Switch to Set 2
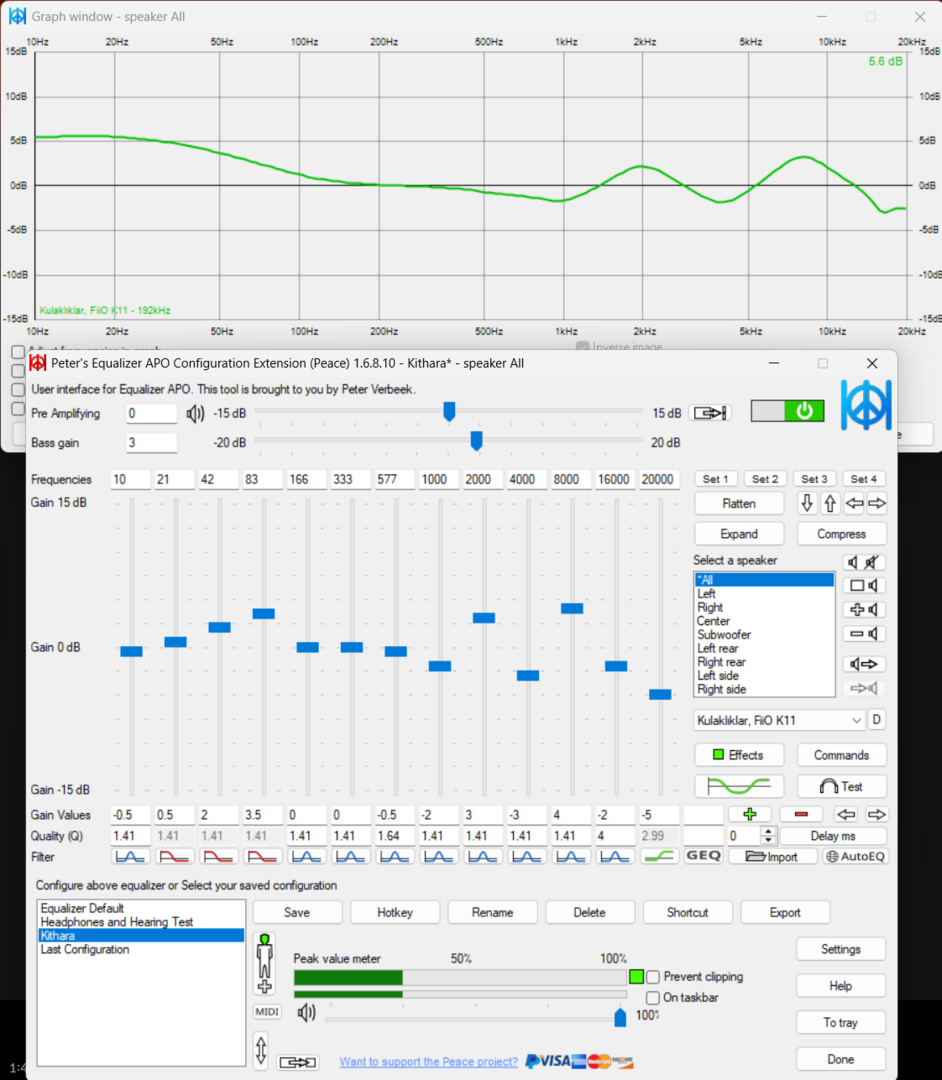This screenshot has height=1080, width=942. [x=765, y=479]
